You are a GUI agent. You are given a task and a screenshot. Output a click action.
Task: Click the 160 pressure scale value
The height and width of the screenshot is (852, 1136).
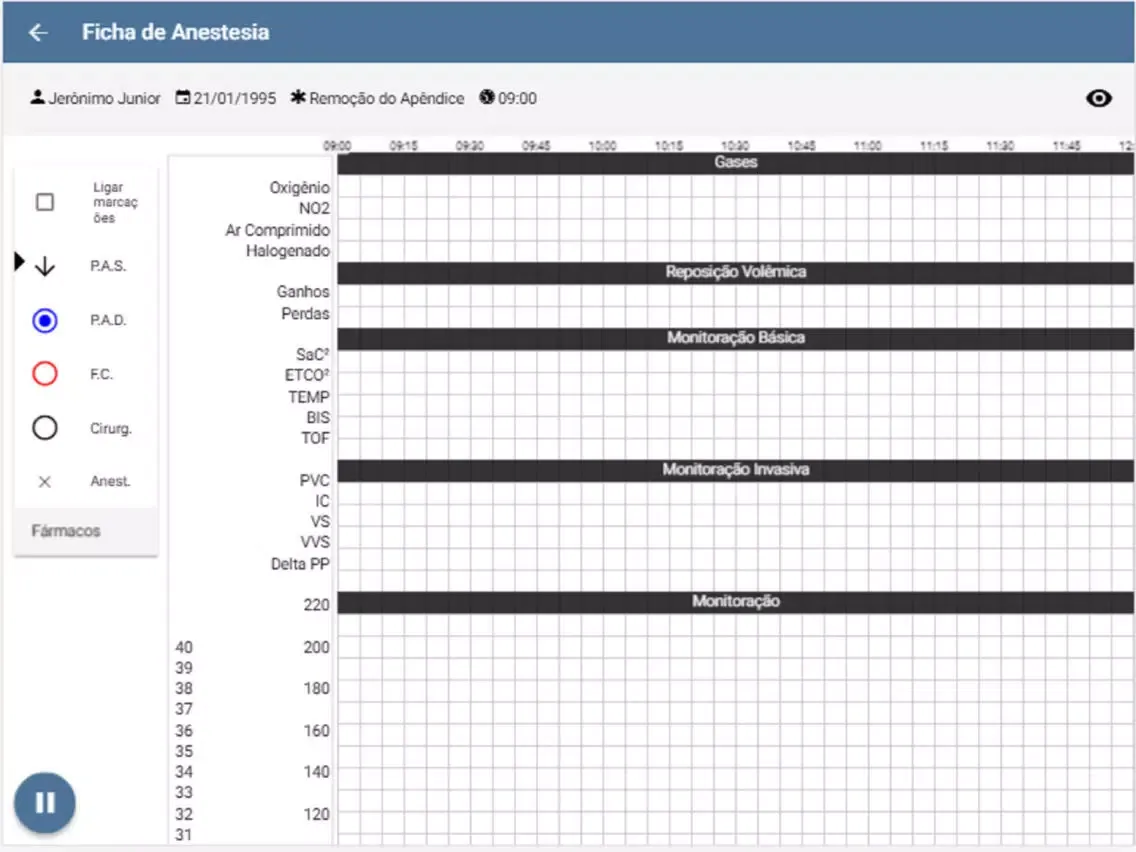[317, 731]
